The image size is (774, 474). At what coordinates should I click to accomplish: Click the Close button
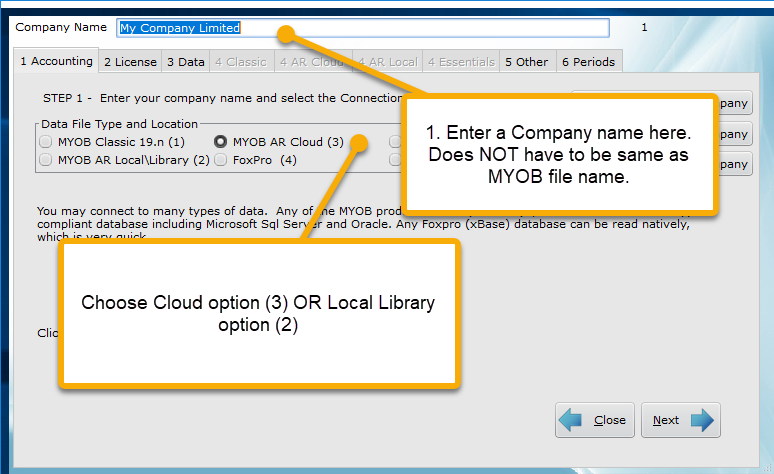click(x=595, y=420)
